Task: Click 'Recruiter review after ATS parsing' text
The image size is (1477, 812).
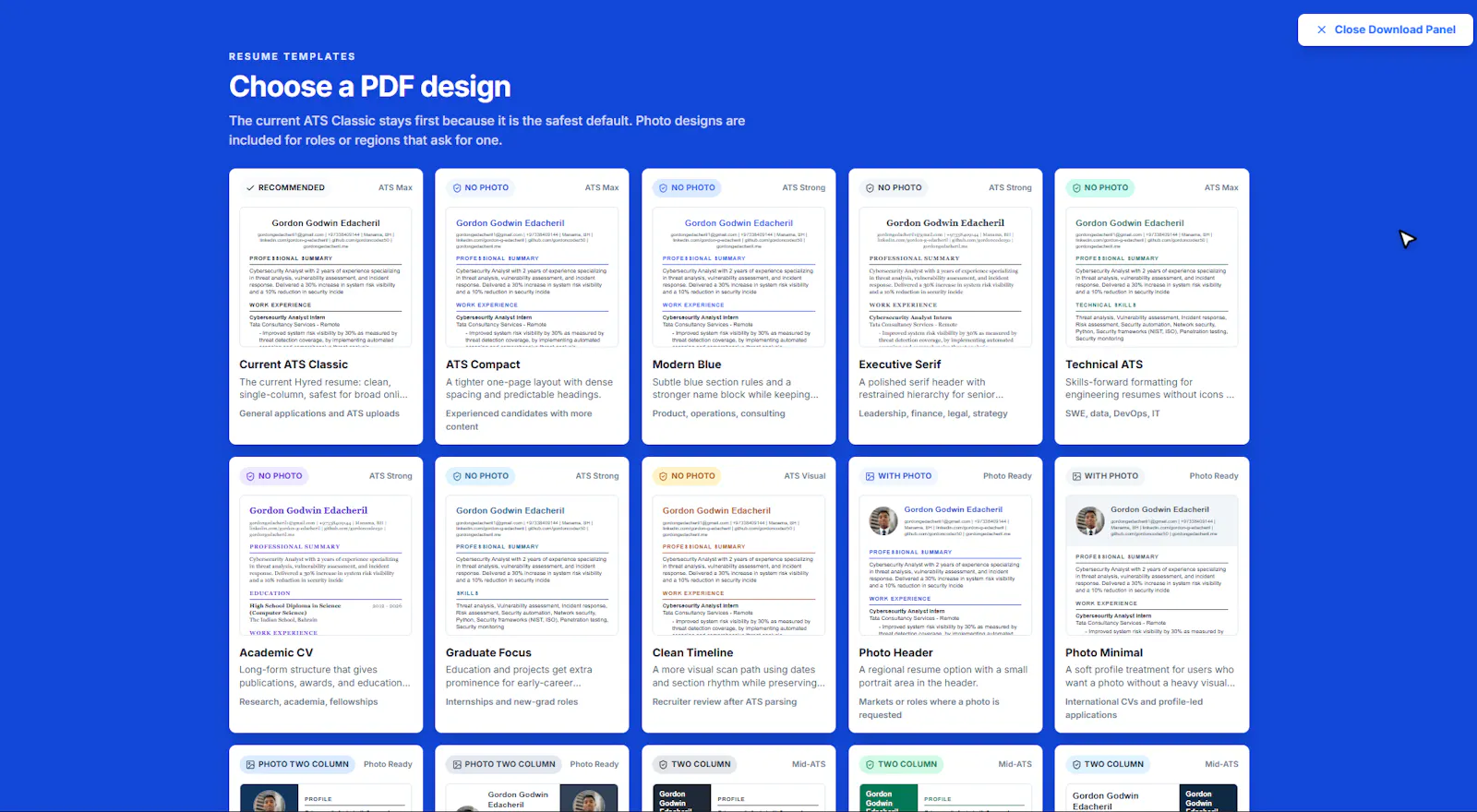Action: (x=725, y=702)
